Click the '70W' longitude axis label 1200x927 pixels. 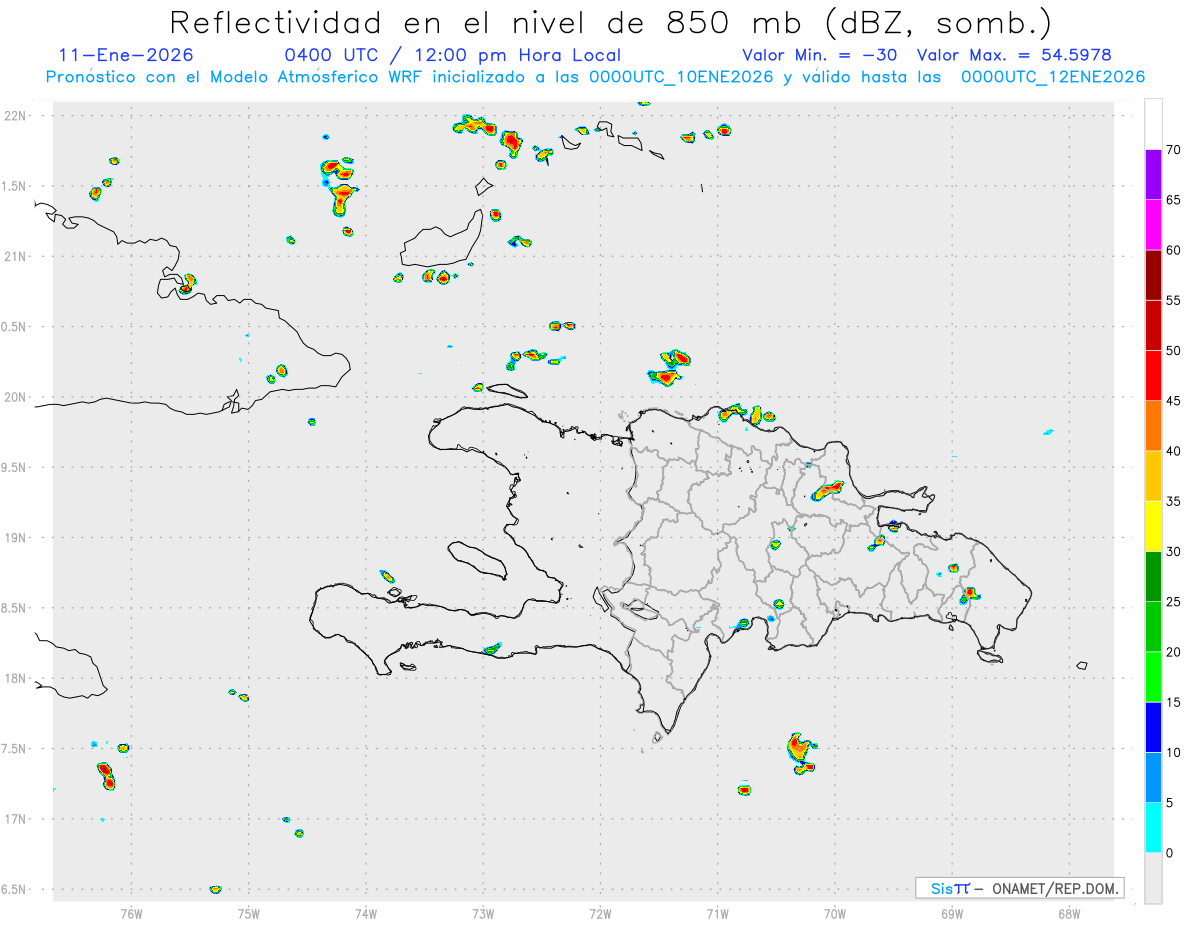click(x=835, y=913)
